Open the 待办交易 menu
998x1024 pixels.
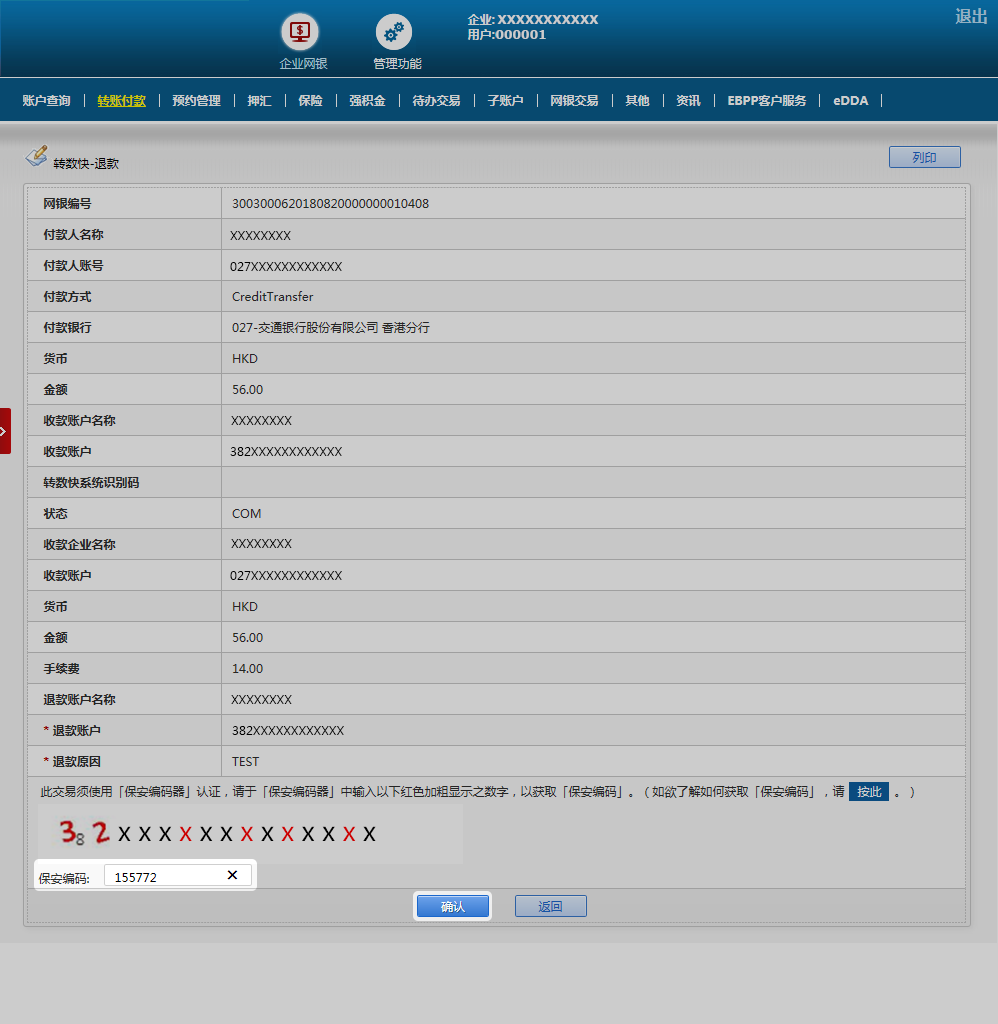[x=436, y=101]
